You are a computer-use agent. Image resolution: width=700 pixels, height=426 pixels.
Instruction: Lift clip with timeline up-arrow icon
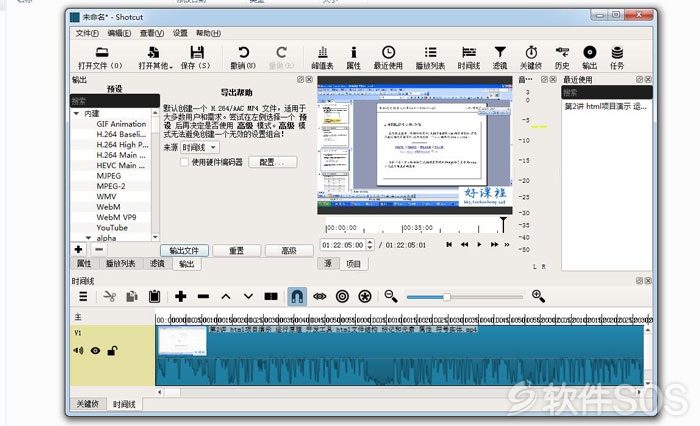226,297
